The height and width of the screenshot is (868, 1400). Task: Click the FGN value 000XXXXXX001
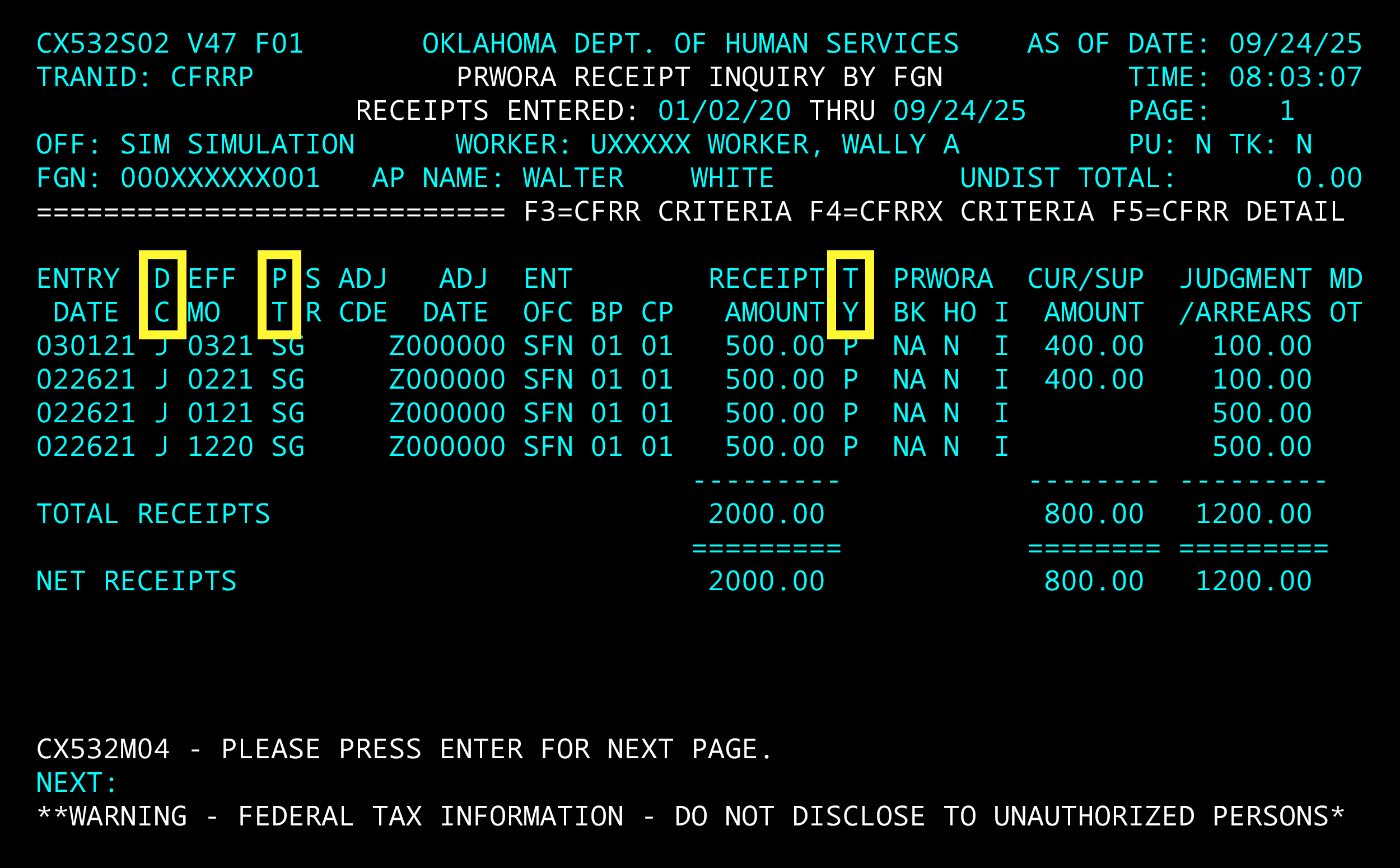(221, 179)
